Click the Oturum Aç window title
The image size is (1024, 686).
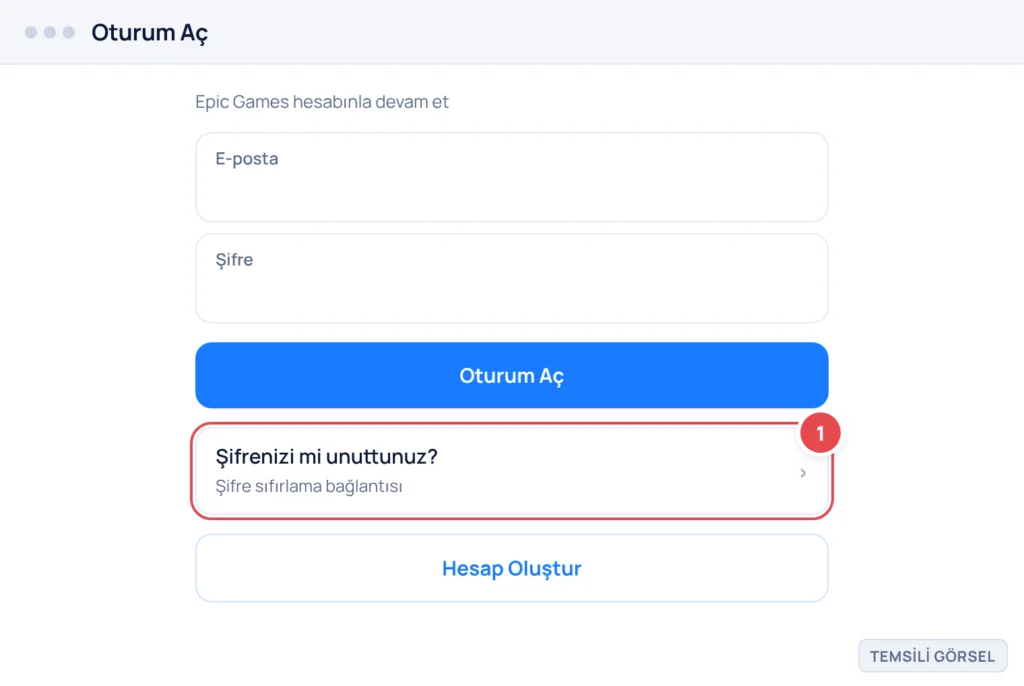click(150, 33)
